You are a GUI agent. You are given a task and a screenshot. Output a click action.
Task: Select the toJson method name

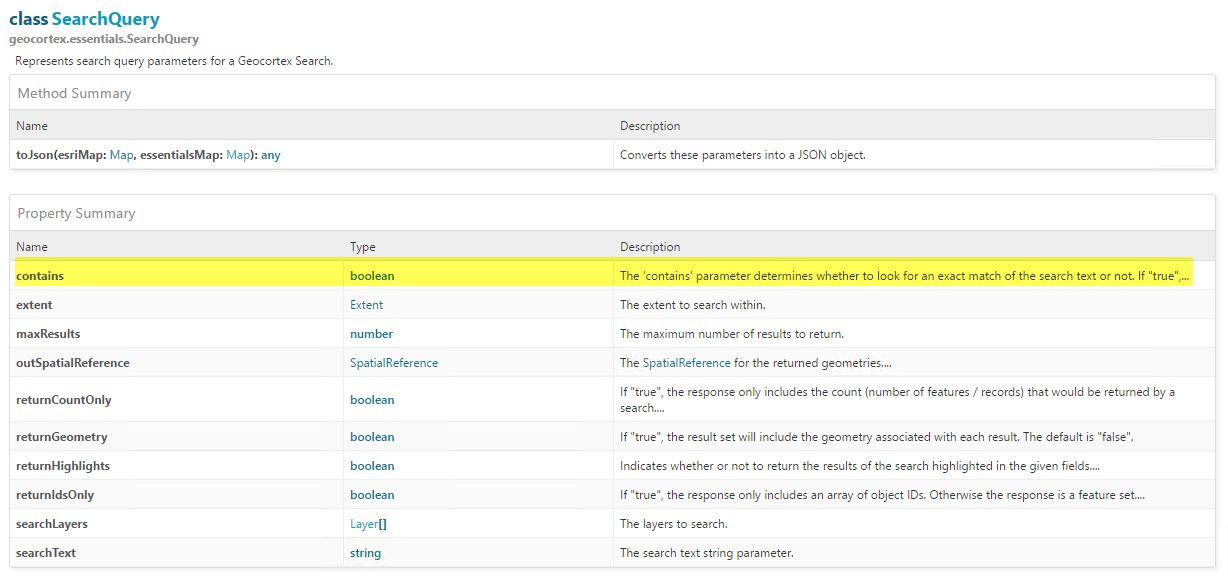pyautogui.click(x=35, y=155)
